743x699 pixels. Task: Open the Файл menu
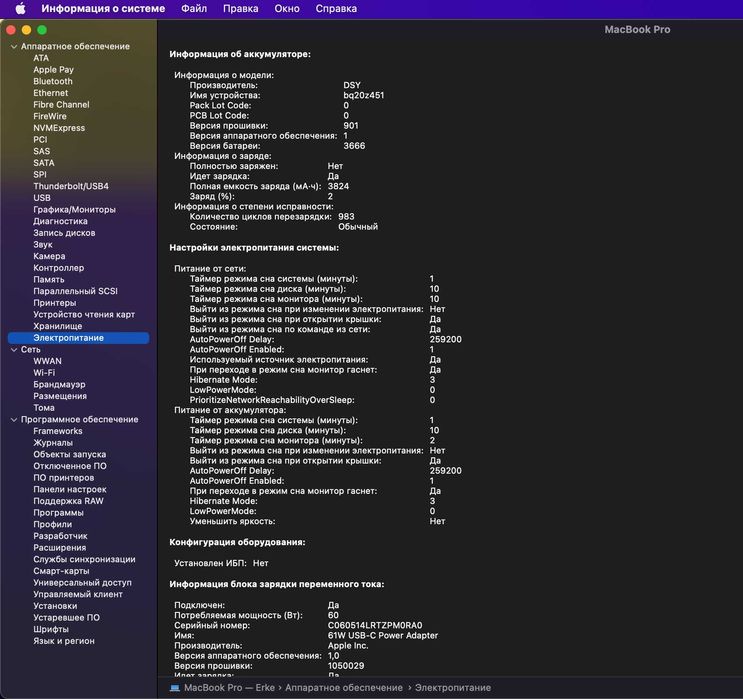click(x=194, y=8)
